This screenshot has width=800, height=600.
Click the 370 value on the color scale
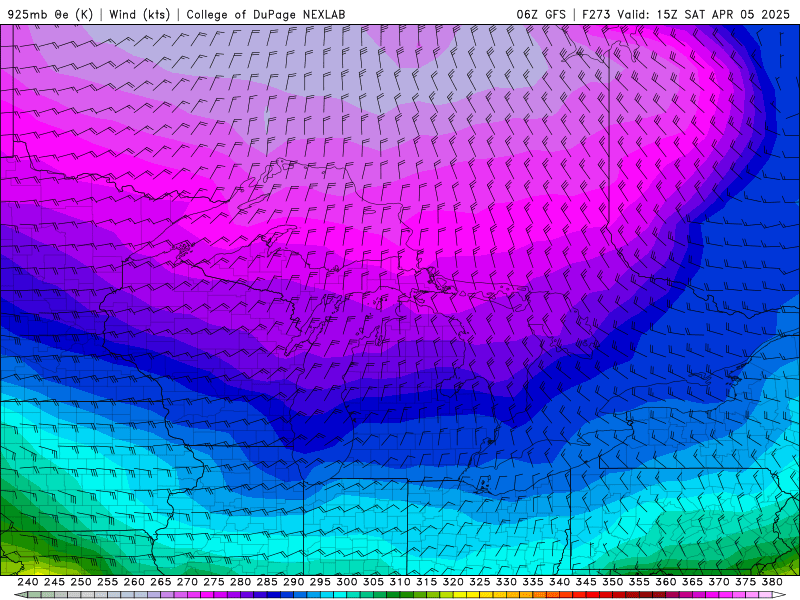coord(718,582)
